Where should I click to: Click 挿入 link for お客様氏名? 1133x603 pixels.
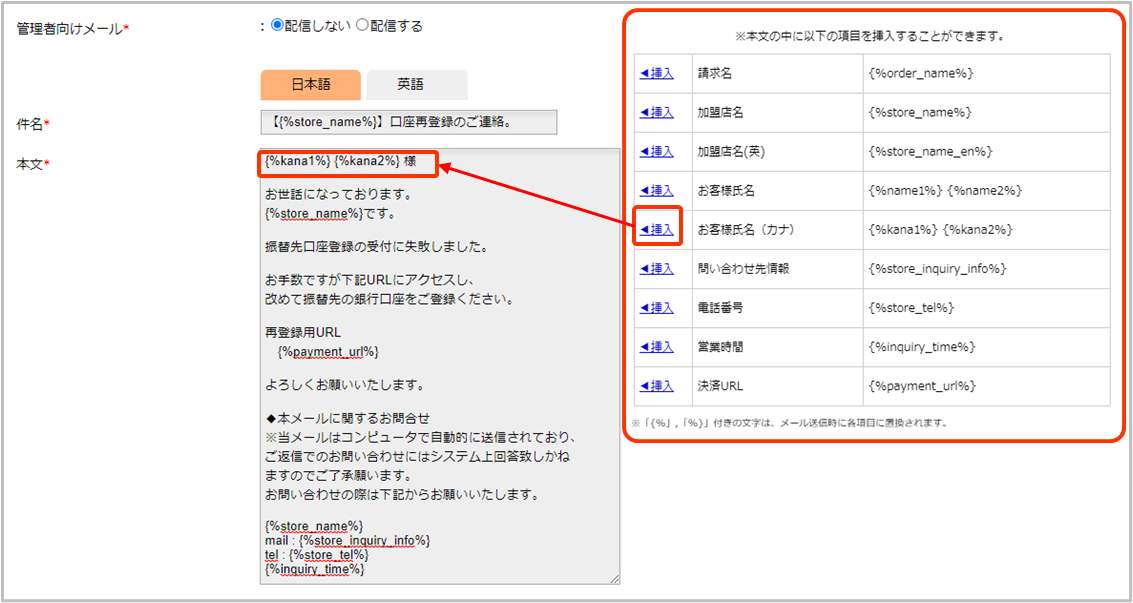[656, 191]
